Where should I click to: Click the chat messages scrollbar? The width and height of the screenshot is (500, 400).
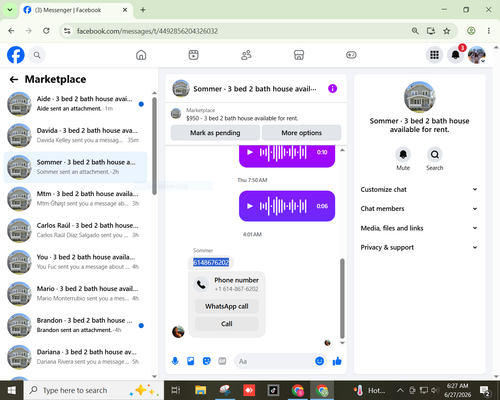click(342, 298)
